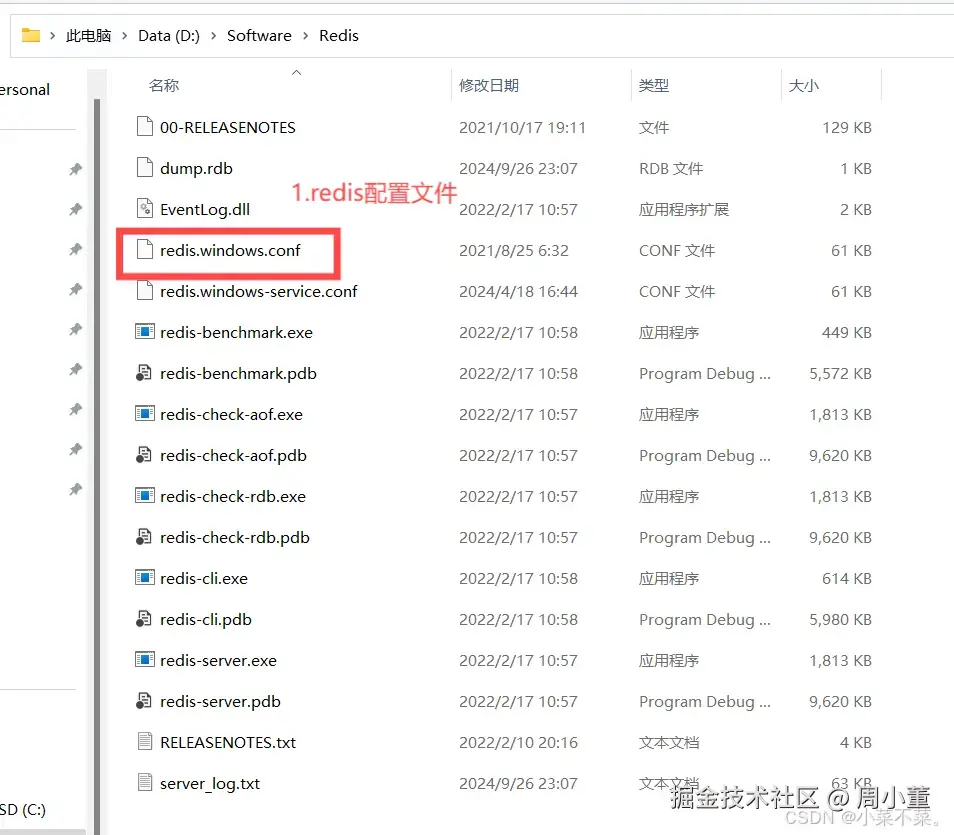Go to Software in the breadcrumb
Image resolution: width=954 pixels, height=835 pixels.
coord(259,36)
